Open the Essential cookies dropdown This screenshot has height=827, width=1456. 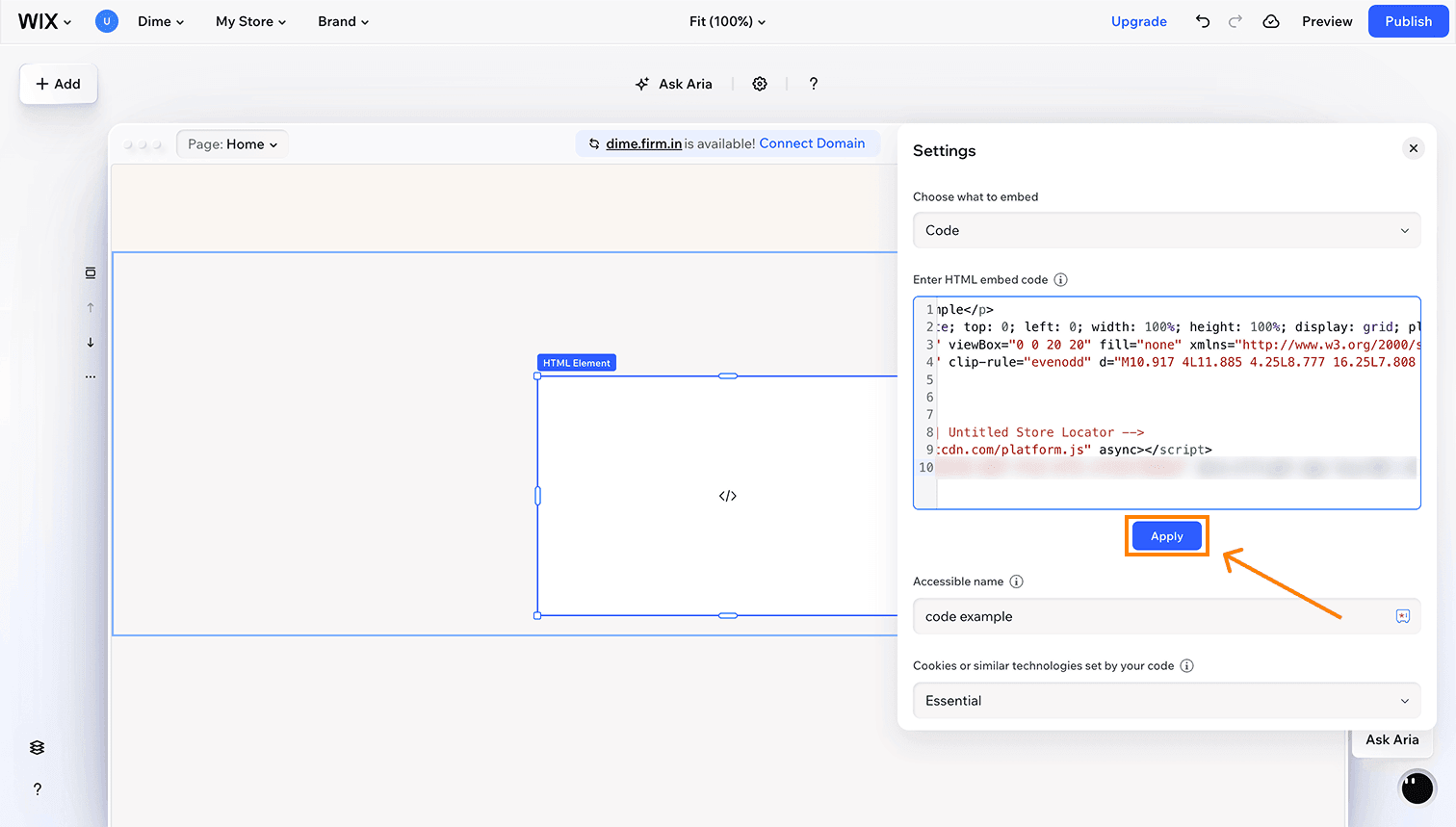pyautogui.click(x=1166, y=701)
